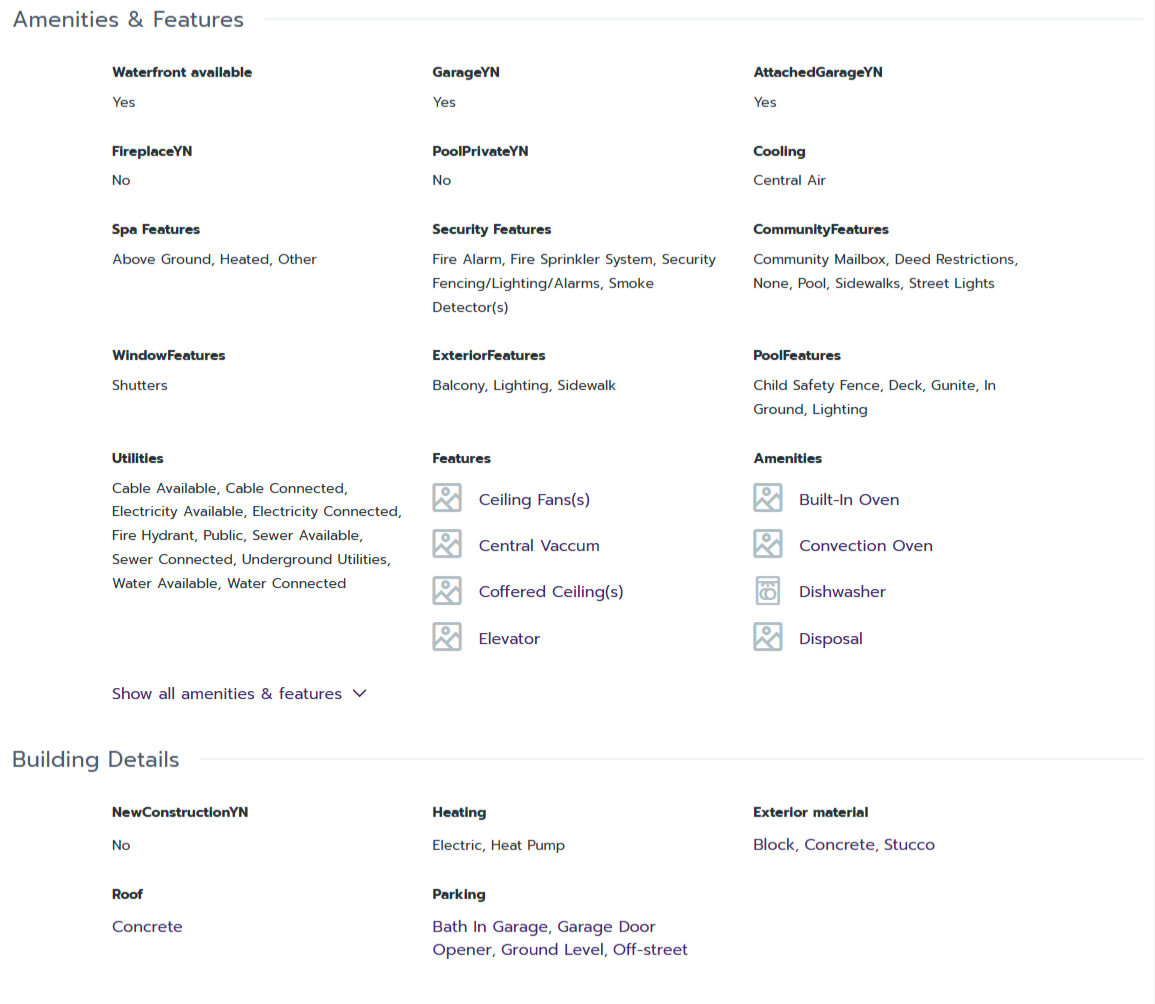Click the Convection Oven amenity icon
The height and width of the screenshot is (1004, 1155).
click(767, 544)
